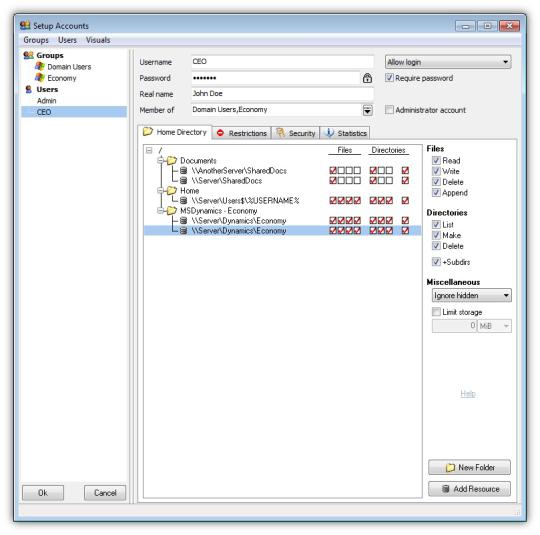
Task: Open the Users menu
Action: (x=67, y=40)
